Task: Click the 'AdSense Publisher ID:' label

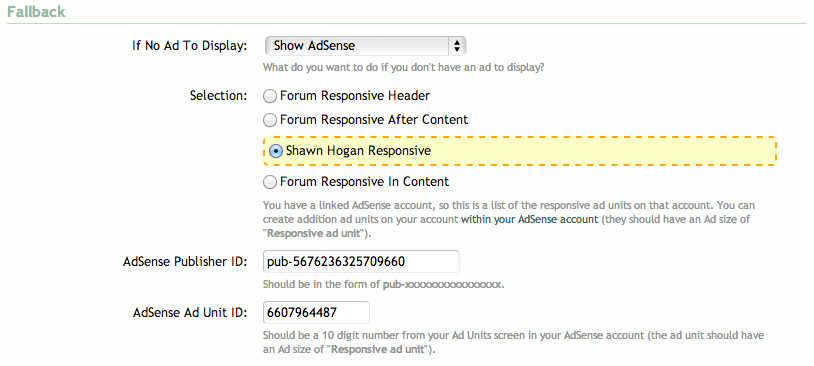Action: (x=185, y=262)
